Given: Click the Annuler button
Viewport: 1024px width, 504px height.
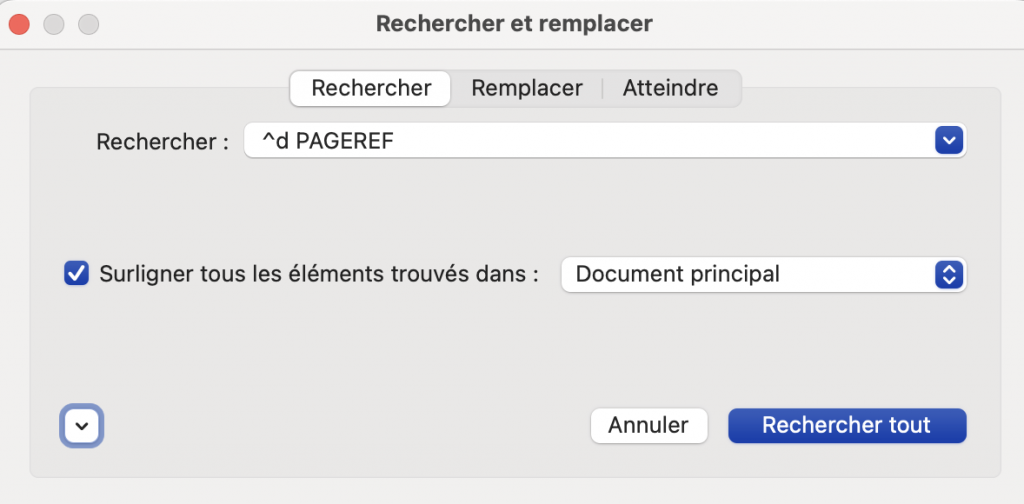Looking at the screenshot, I should (648, 425).
